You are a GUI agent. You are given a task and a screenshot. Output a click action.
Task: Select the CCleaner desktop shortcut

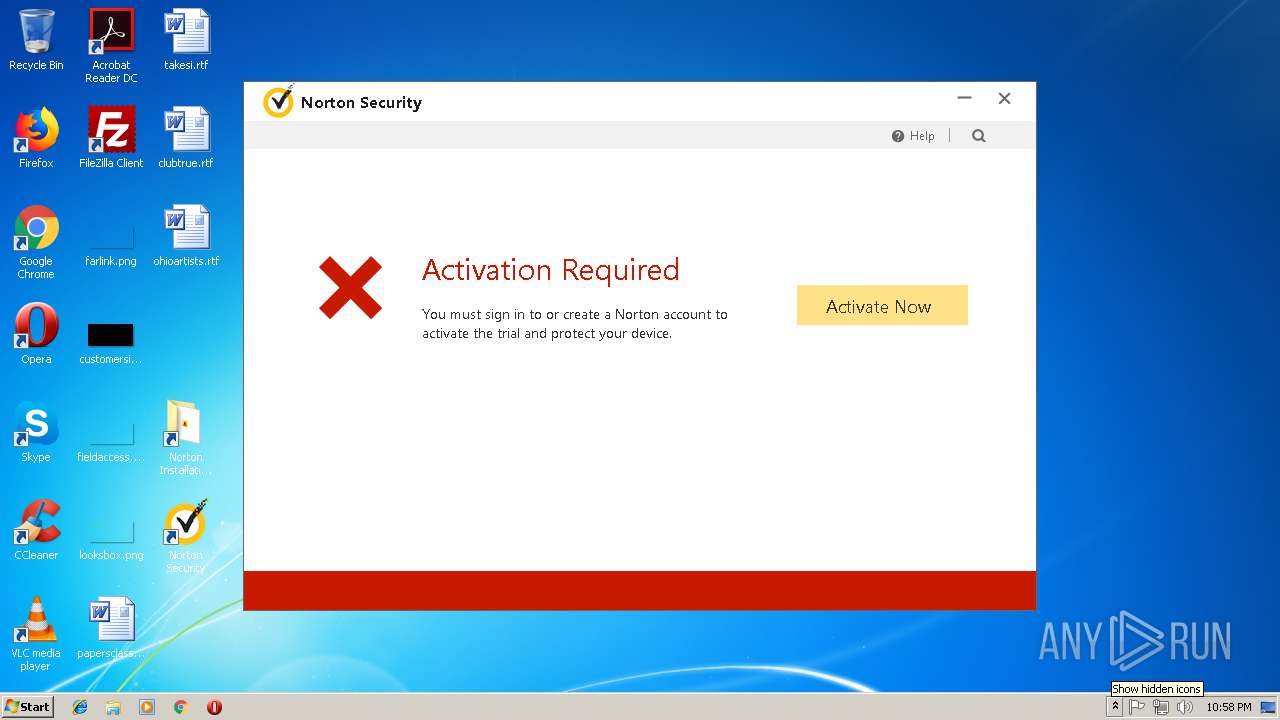click(36, 530)
